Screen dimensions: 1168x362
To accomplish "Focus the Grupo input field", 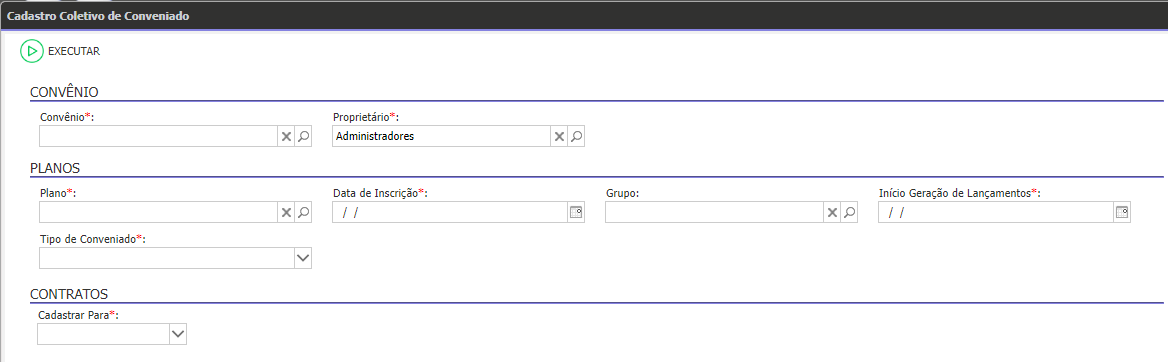I will pyautogui.click(x=714, y=212).
